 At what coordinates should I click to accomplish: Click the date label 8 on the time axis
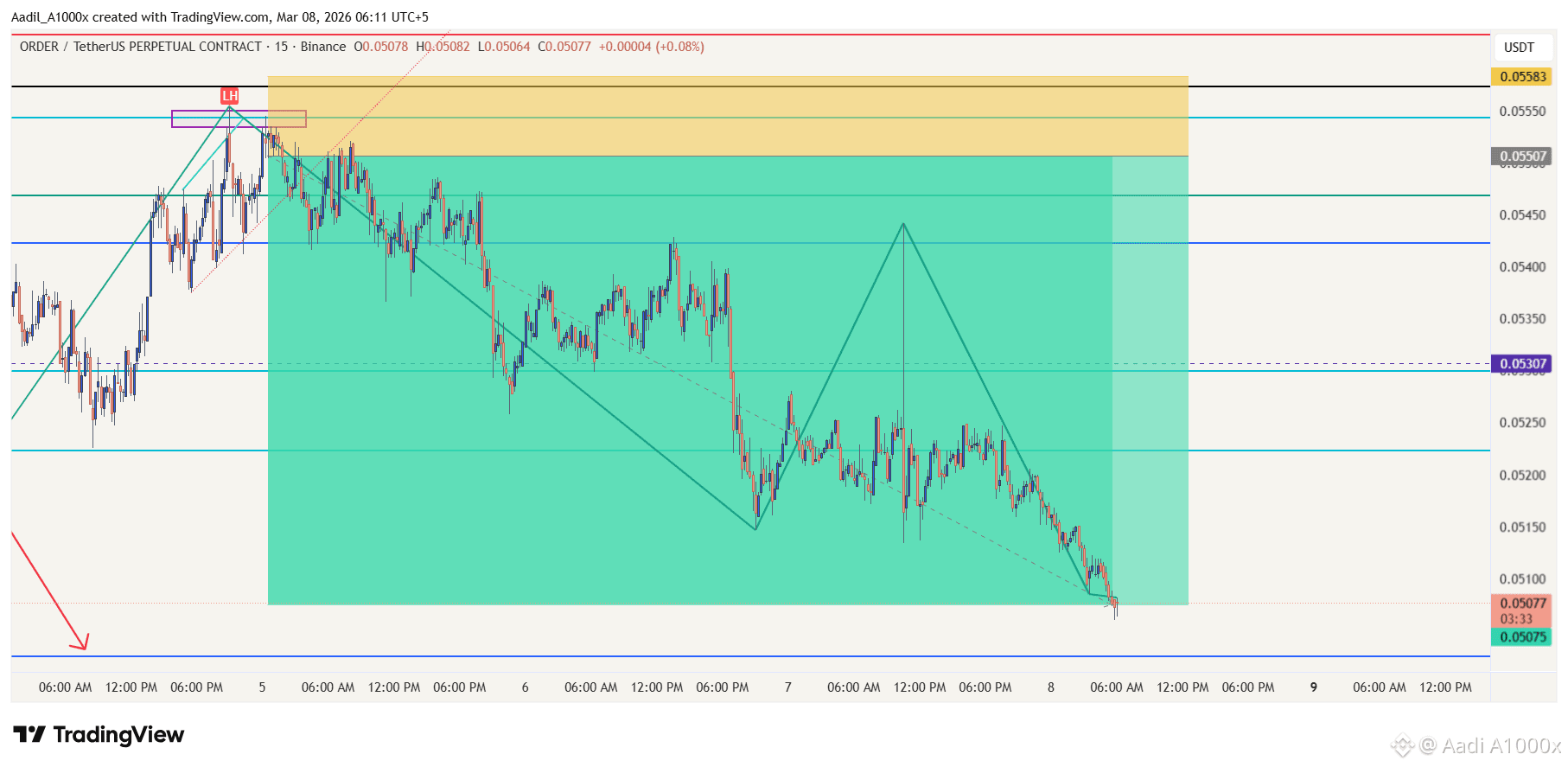click(1050, 687)
